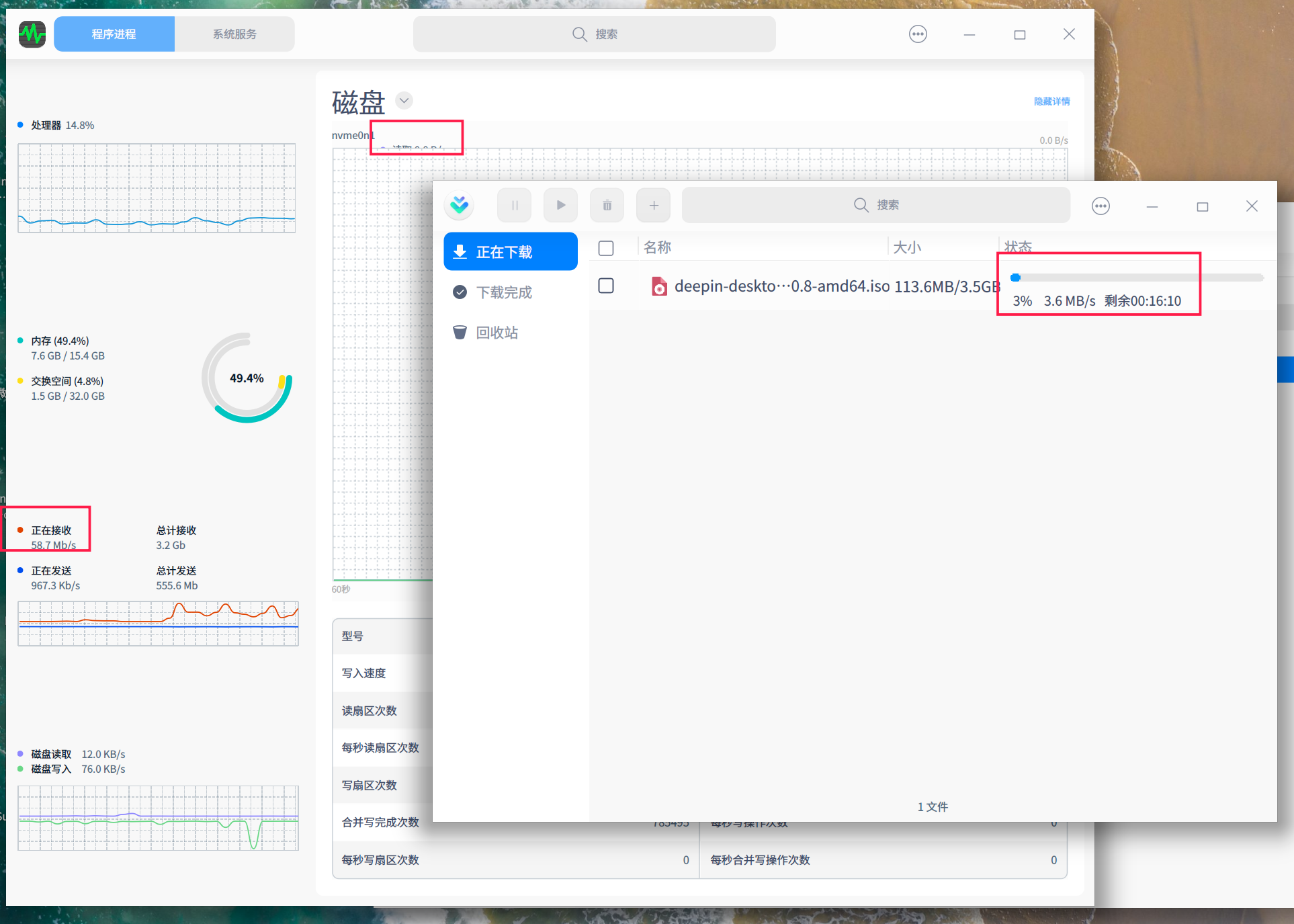The image size is (1294, 924).
Task: Switch to the 程序进程 tab
Action: (x=114, y=34)
